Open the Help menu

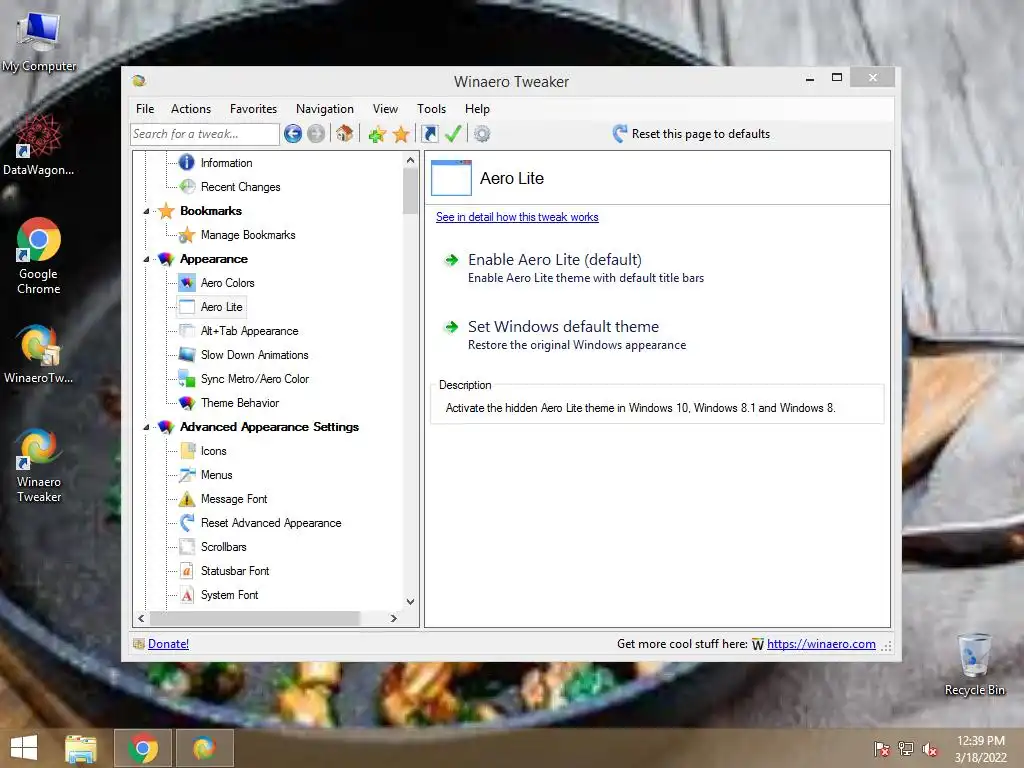477,109
